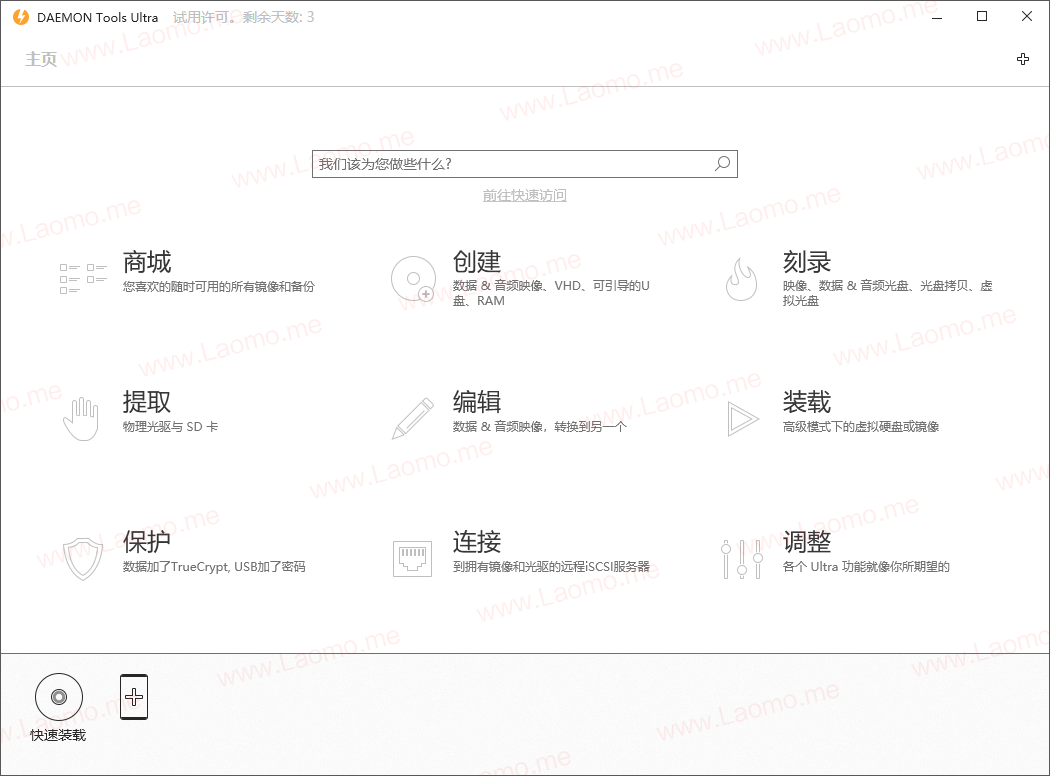Open the 商城 heading

point(147,262)
